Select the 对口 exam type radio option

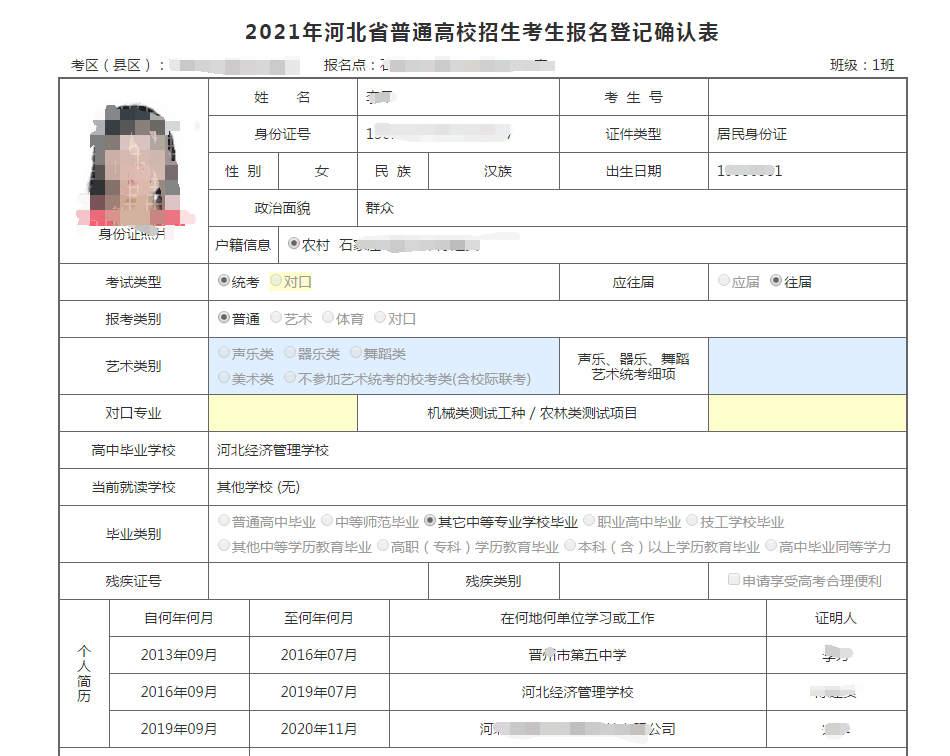coord(276,280)
